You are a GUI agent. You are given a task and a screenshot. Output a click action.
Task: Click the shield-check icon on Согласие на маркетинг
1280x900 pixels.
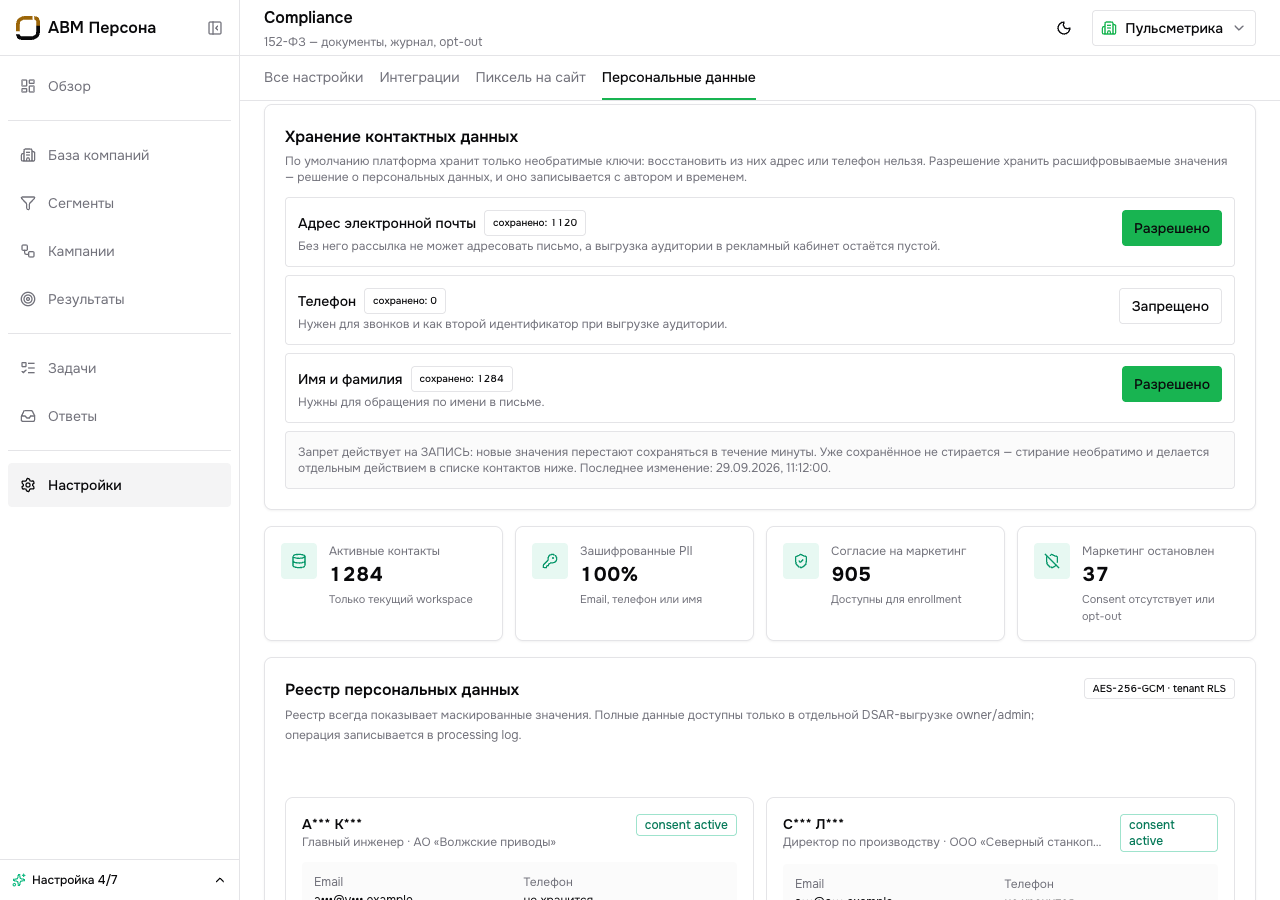point(800,561)
